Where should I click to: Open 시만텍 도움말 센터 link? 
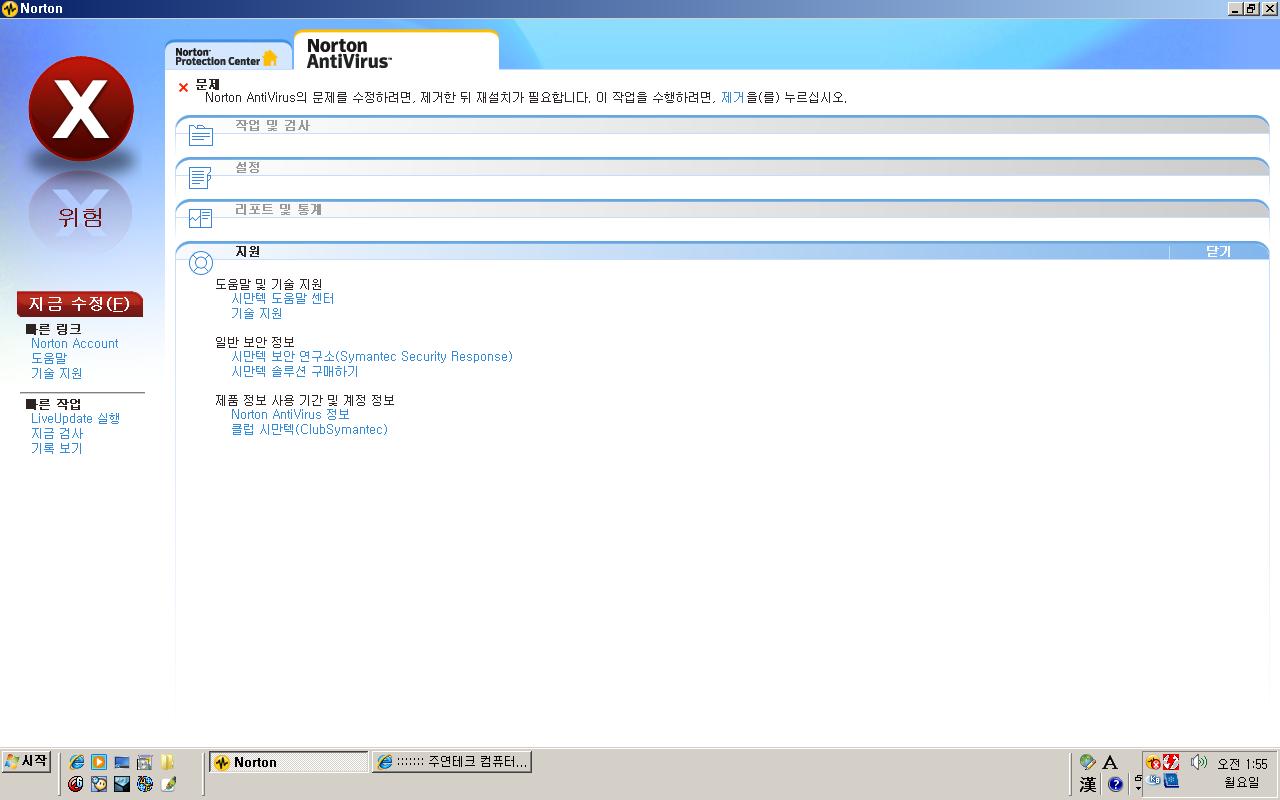[283, 298]
